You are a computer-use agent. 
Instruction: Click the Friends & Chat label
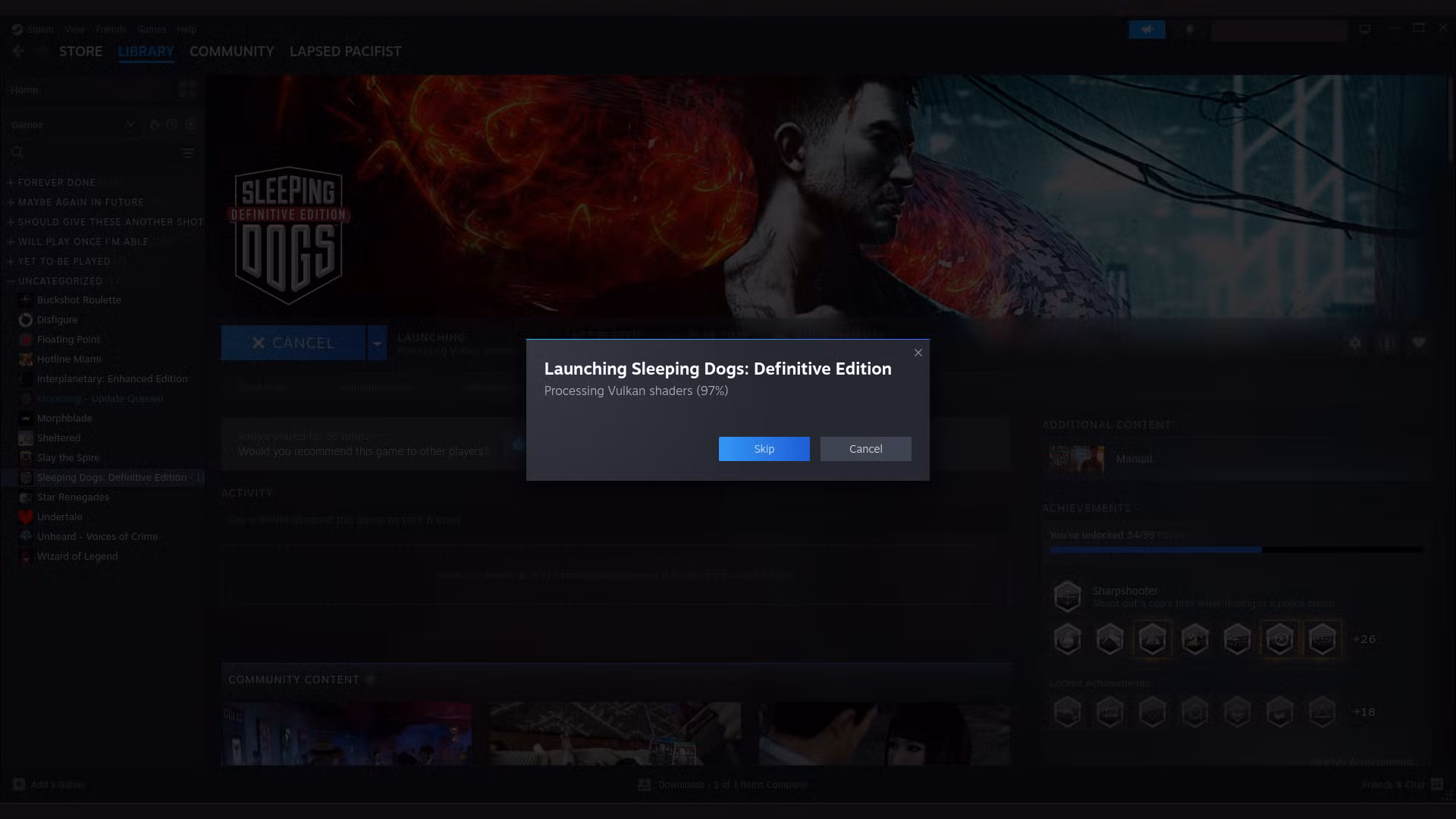point(1394,784)
